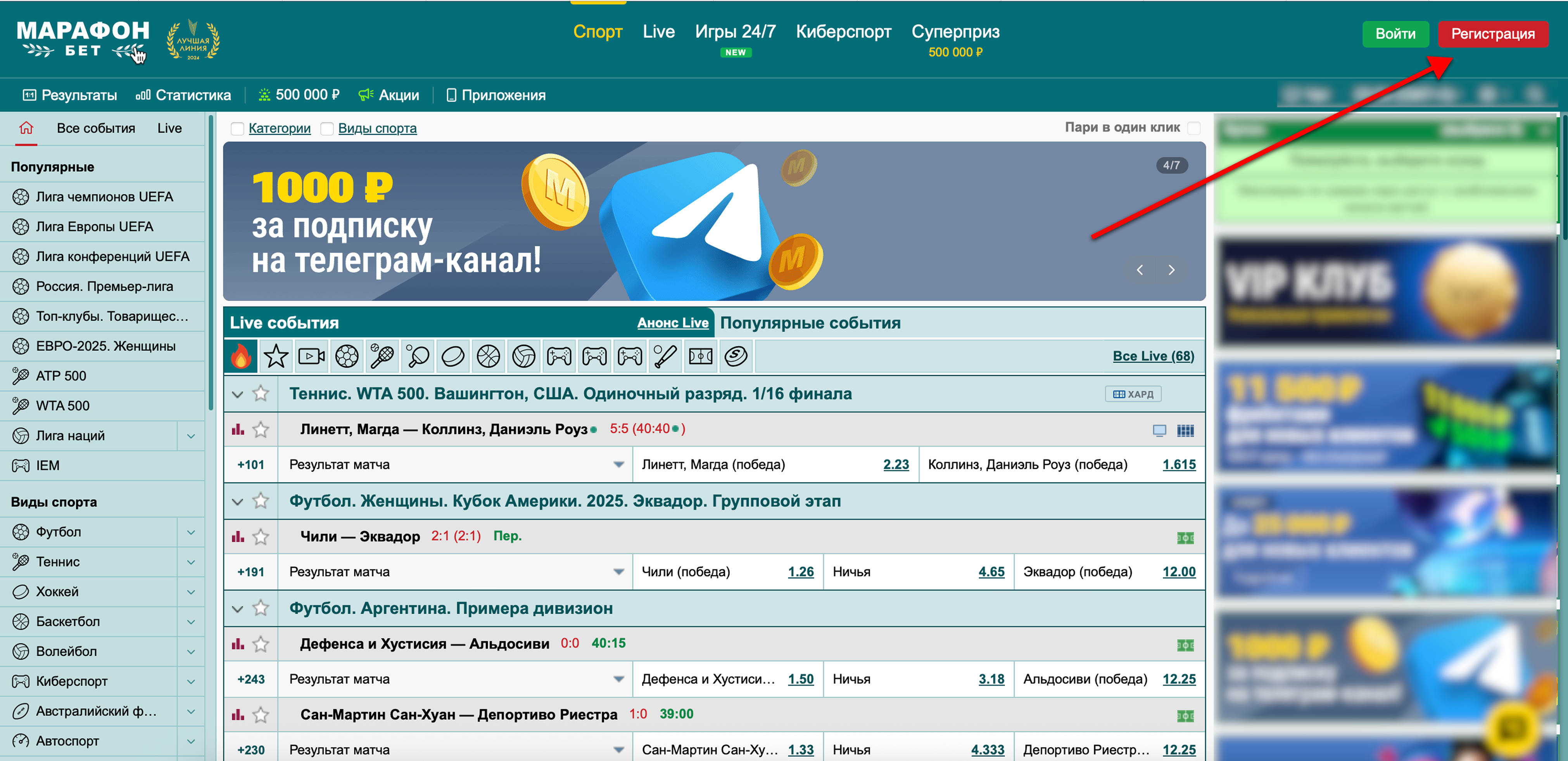Tick the Виды спорта checkbox

[327, 128]
